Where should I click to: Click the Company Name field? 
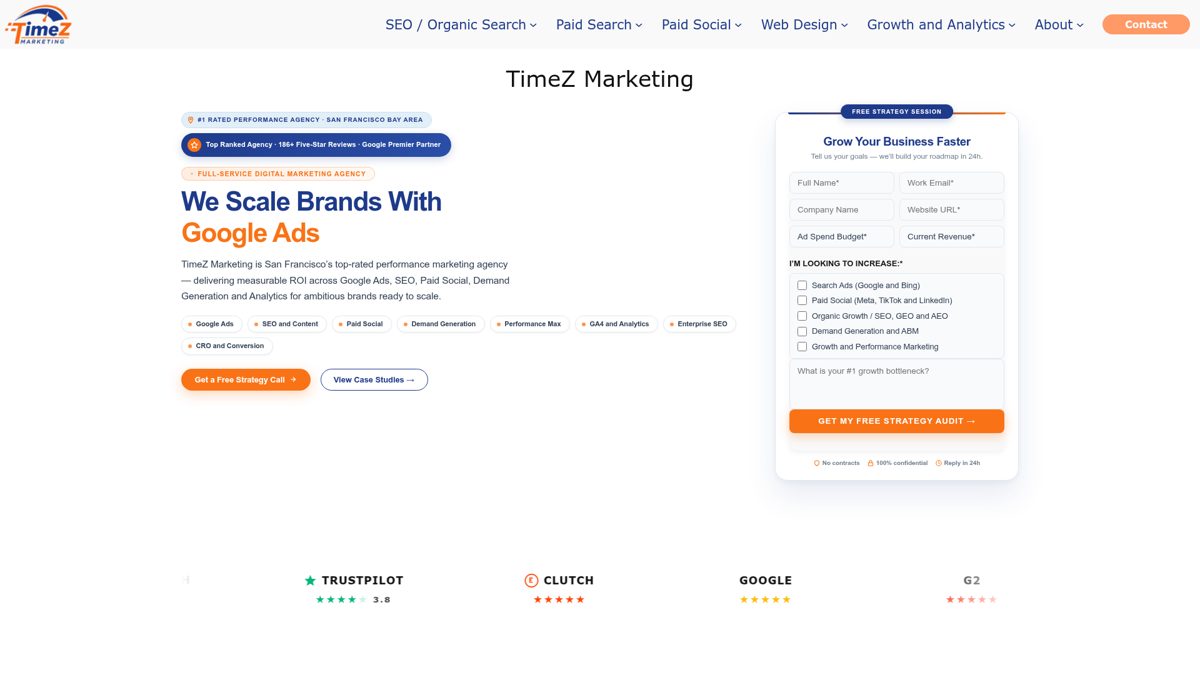[x=842, y=210]
